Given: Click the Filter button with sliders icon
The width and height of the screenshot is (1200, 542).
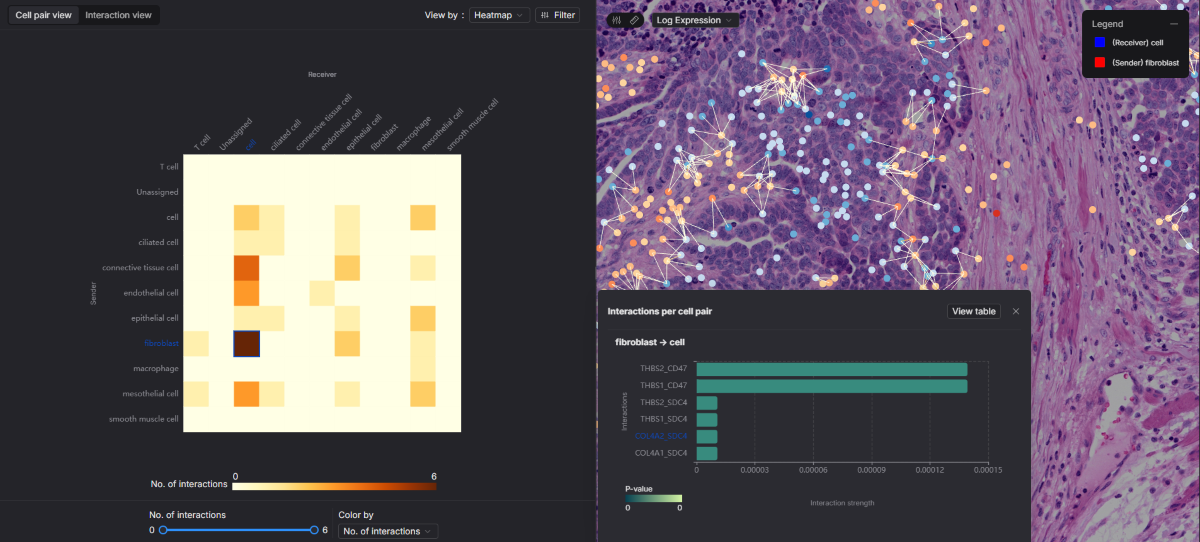Looking at the screenshot, I should click(x=557, y=15).
